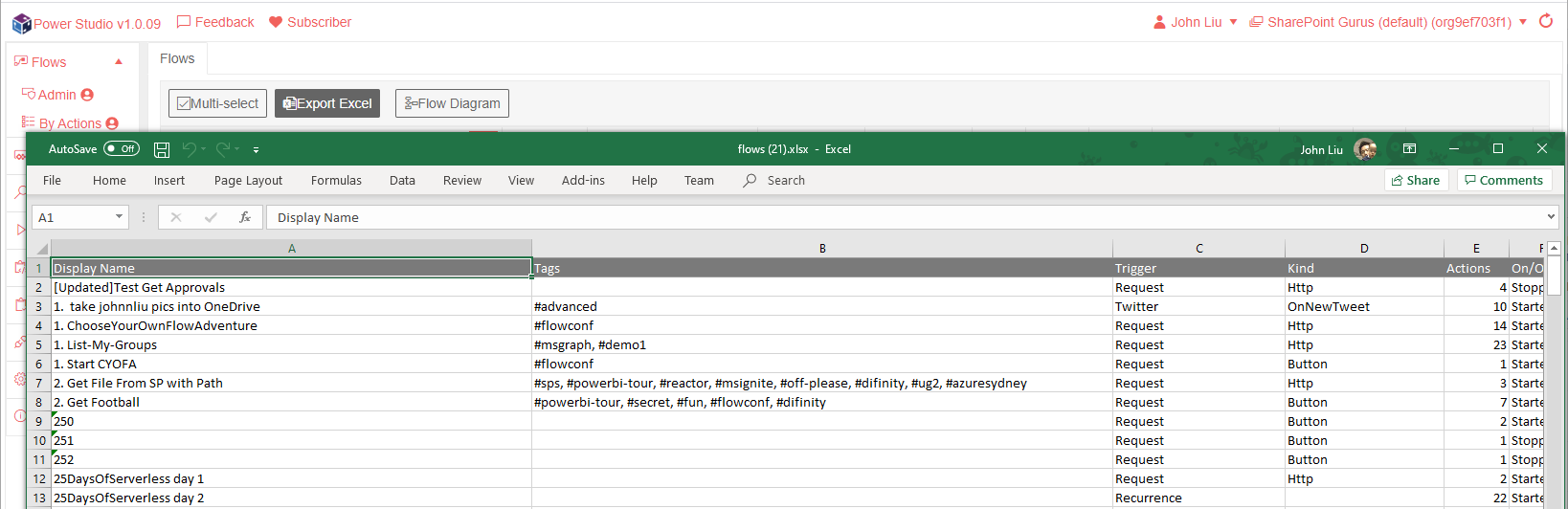
Task: Click the Excel Save icon
Action: point(162,149)
